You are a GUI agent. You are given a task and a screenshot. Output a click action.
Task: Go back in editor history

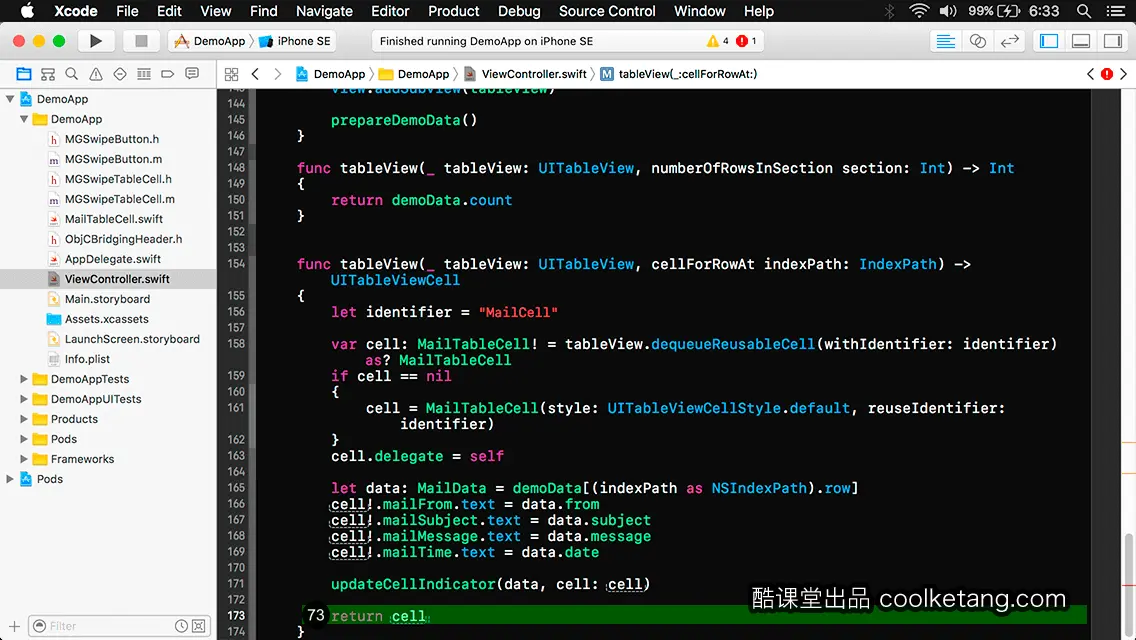click(255, 74)
